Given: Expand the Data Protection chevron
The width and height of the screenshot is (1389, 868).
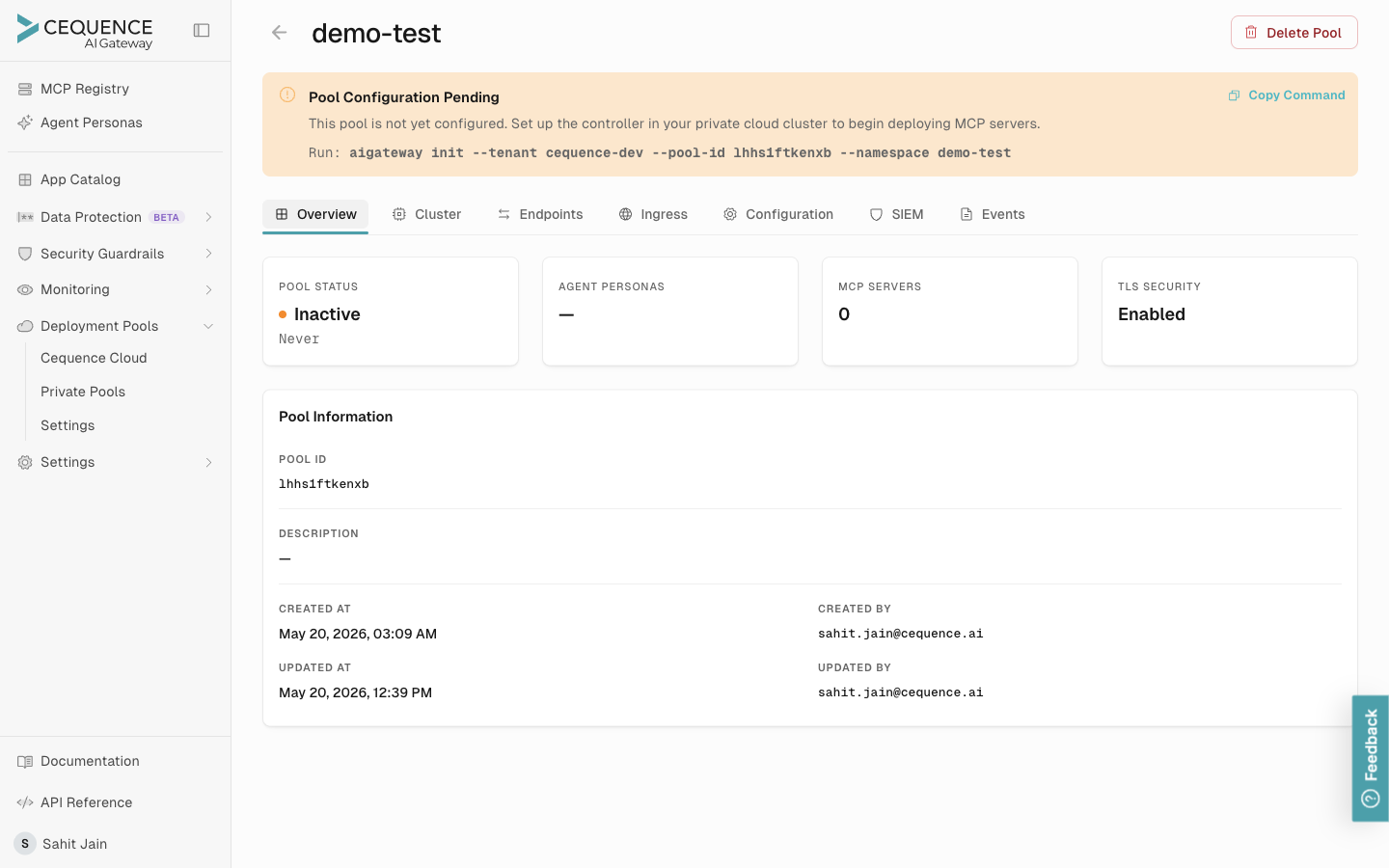Looking at the screenshot, I should click(x=208, y=217).
